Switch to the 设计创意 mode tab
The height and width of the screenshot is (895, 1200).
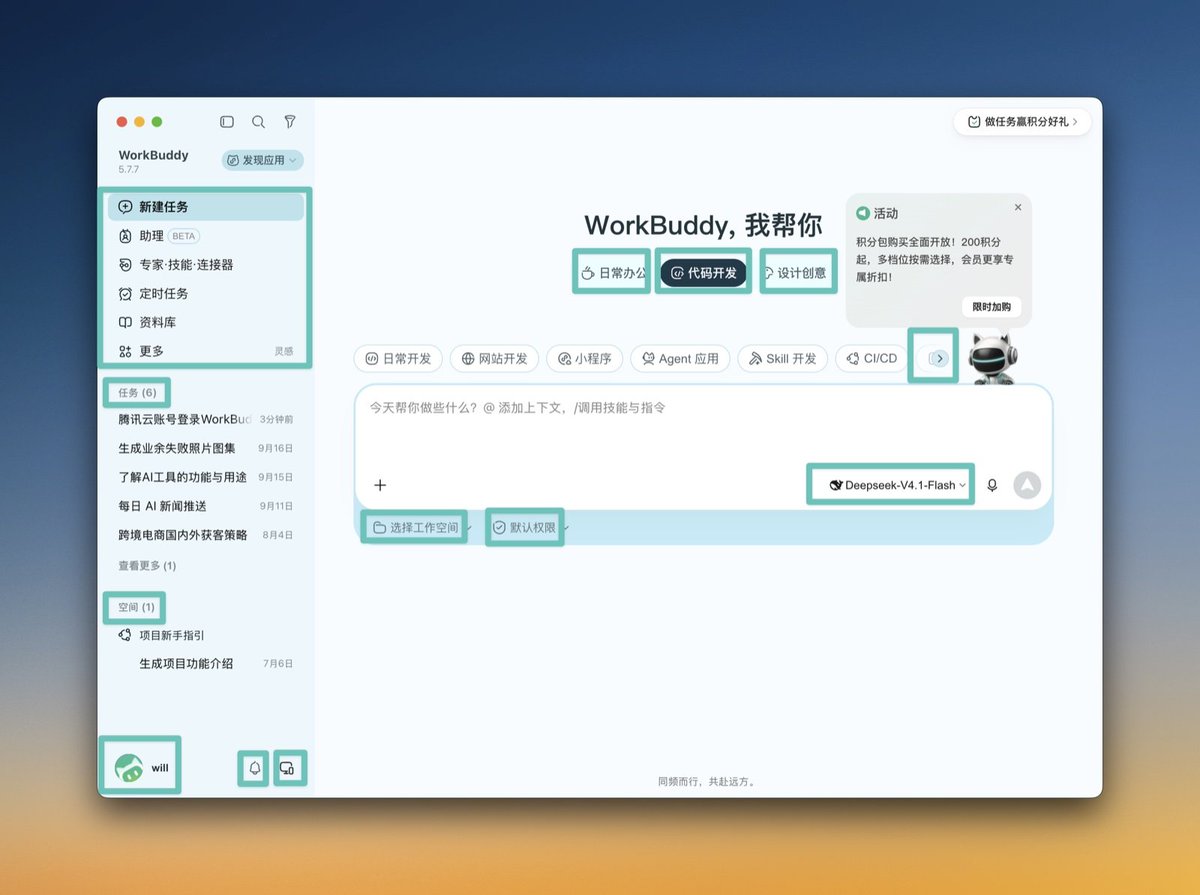point(795,272)
